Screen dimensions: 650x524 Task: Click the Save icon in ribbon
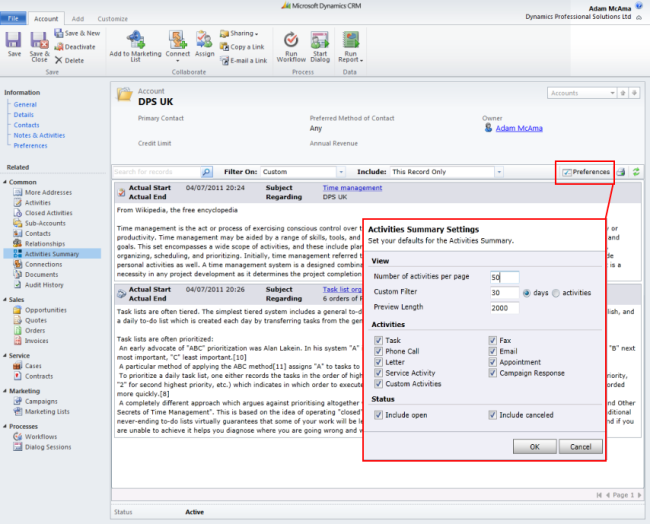pyautogui.click(x=14, y=40)
